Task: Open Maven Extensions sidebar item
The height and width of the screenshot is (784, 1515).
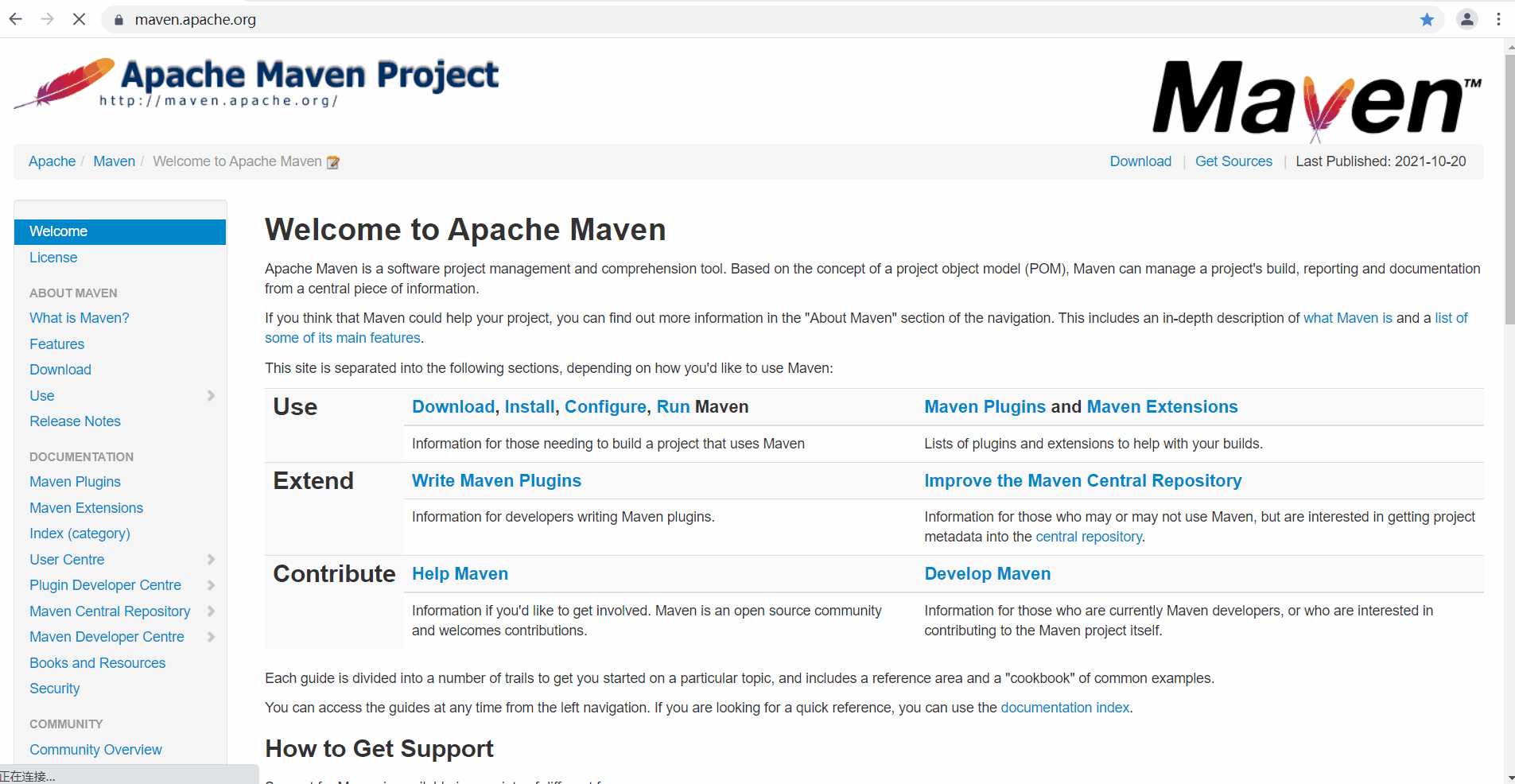Action: pyautogui.click(x=86, y=508)
